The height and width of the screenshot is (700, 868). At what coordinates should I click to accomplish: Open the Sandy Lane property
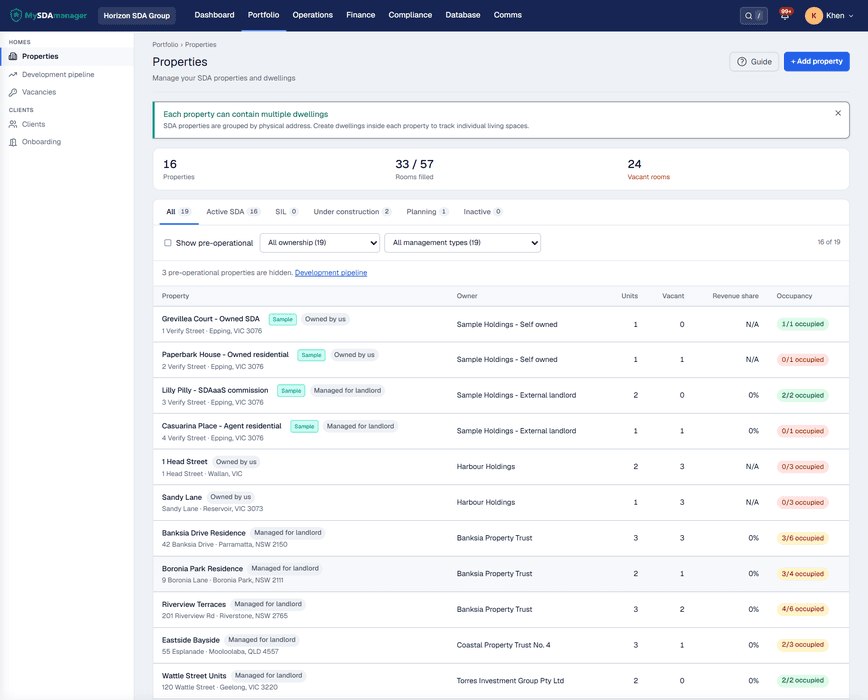pyautogui.click(x=182, y=497)
